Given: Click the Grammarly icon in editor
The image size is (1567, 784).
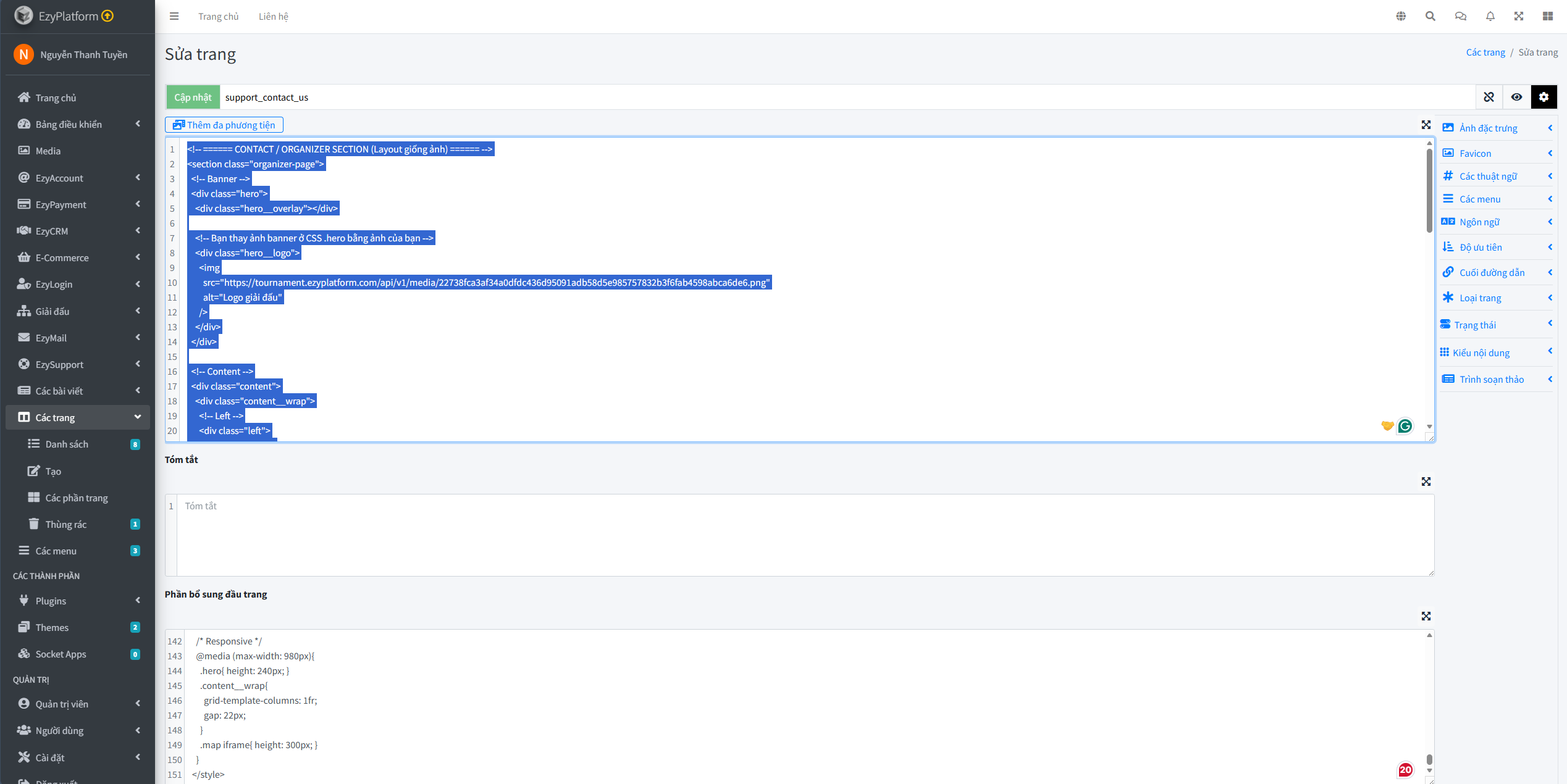Looking at the screenshot, I should 1405,426.
